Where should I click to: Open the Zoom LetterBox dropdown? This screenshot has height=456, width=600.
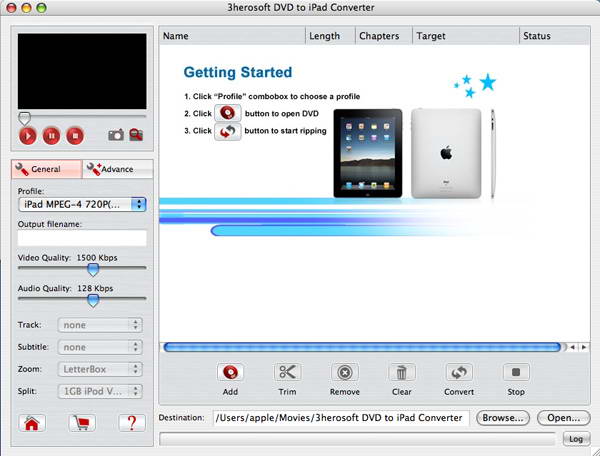(100, 369)
